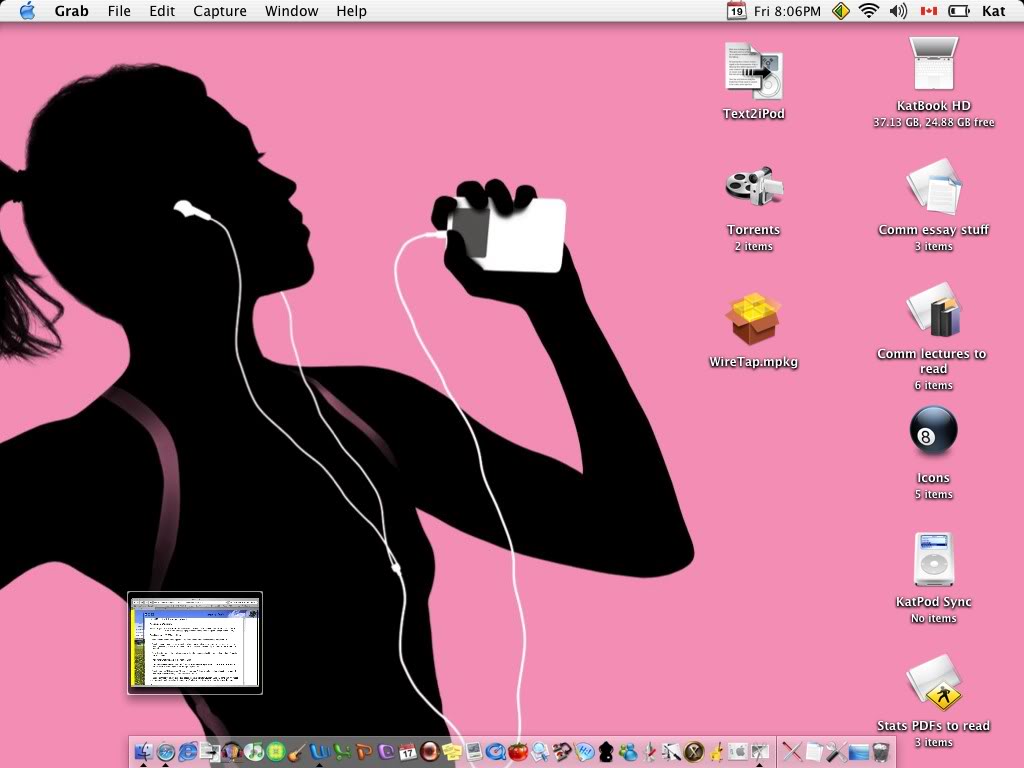Open iCal calendar icon in Dock
Viewport: 1024px width, 768px height.
coord(408,752)
